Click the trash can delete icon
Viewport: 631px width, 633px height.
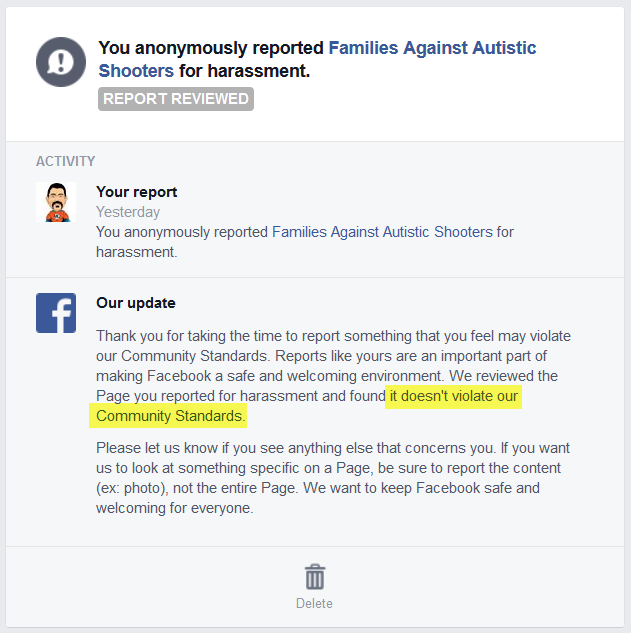coord(314,578)
